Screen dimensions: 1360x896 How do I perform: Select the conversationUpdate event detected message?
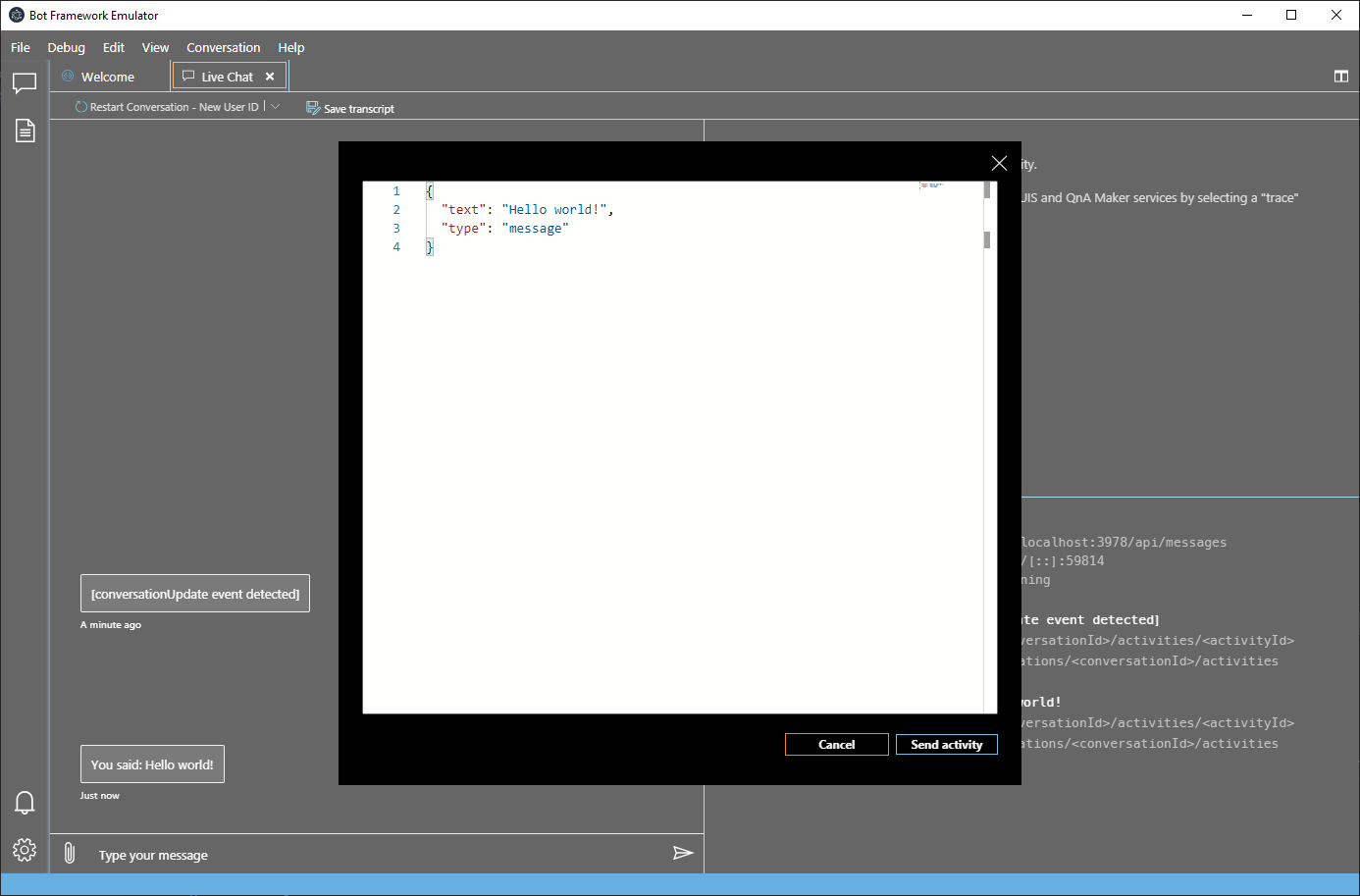tap(195, 594)
